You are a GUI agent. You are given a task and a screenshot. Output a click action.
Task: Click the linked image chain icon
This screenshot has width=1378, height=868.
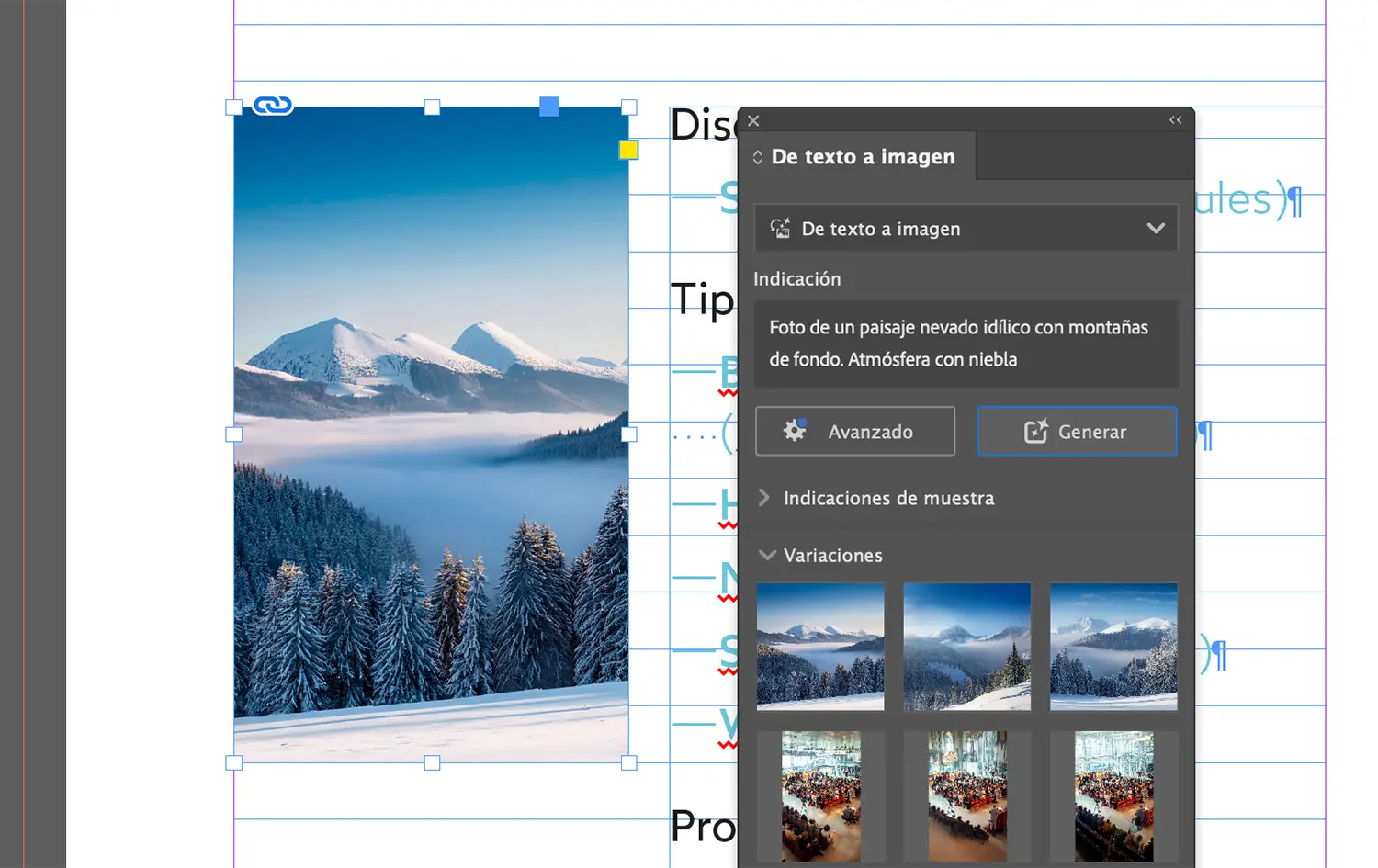(x=273, y=106)
